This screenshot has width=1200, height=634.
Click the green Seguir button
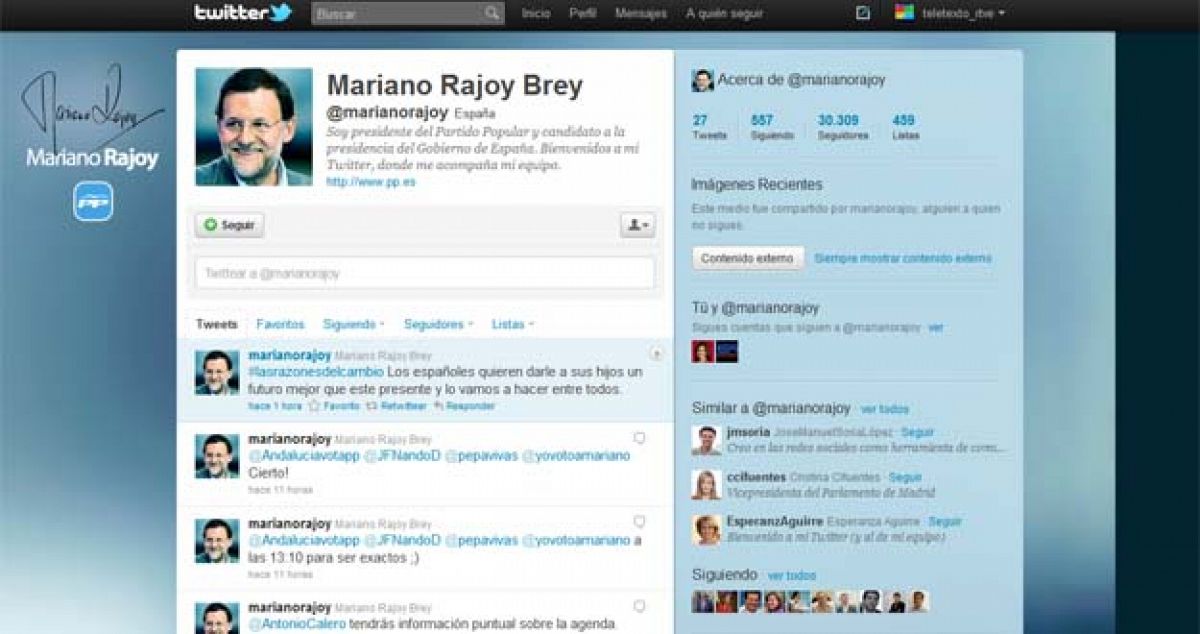(229, 225)
